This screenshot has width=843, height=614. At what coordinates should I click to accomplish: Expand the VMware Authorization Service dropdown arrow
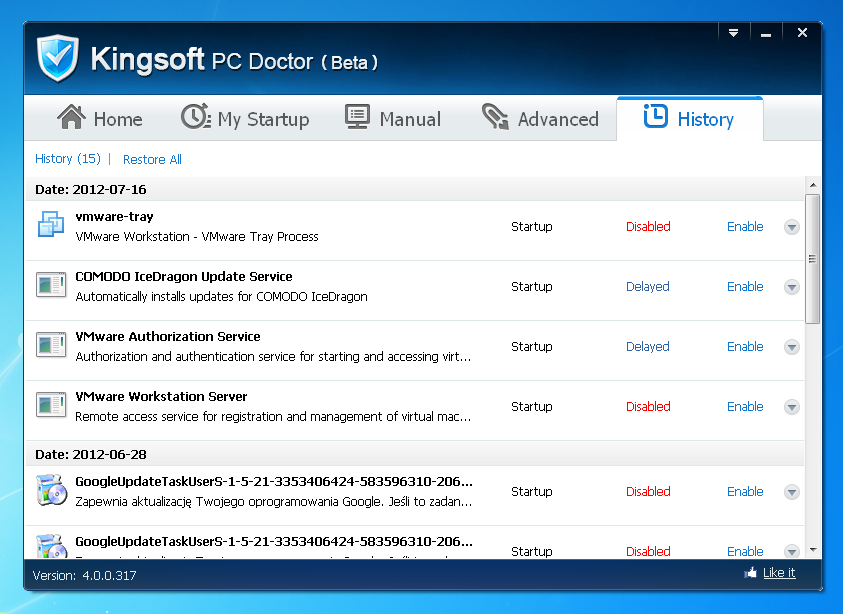coord(791,347)
